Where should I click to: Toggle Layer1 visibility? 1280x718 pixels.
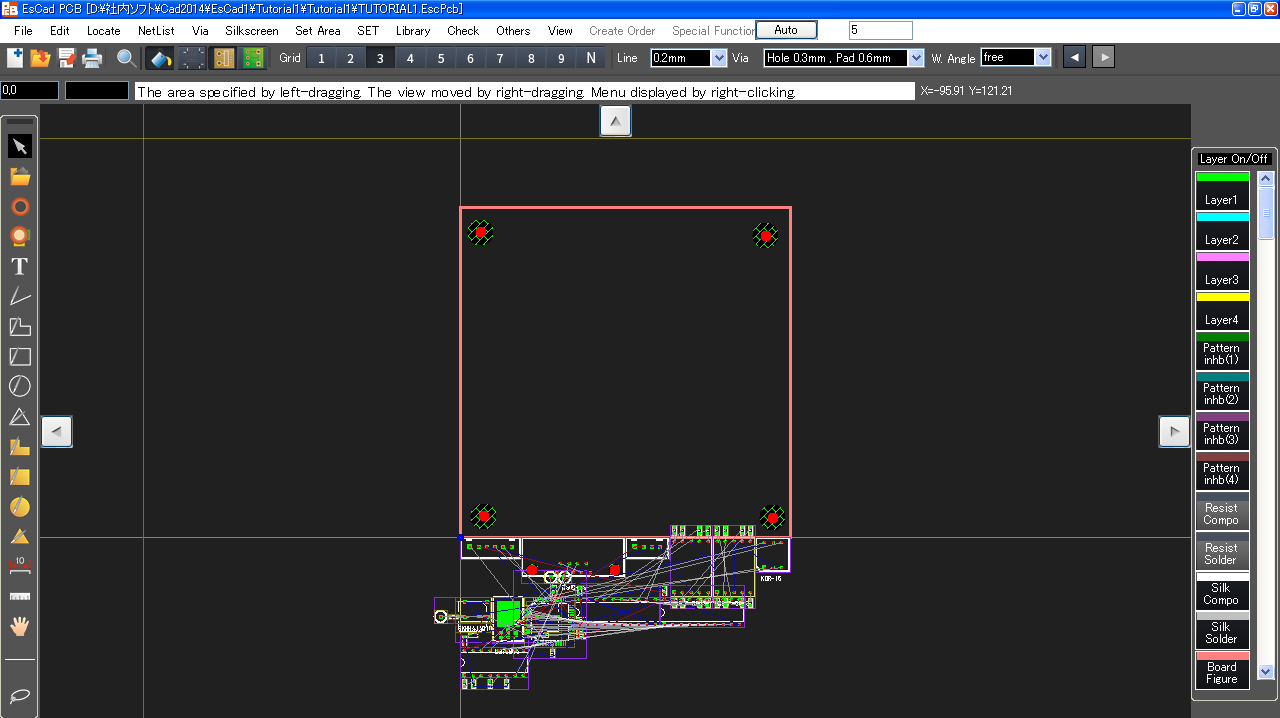click(1222, 190)
